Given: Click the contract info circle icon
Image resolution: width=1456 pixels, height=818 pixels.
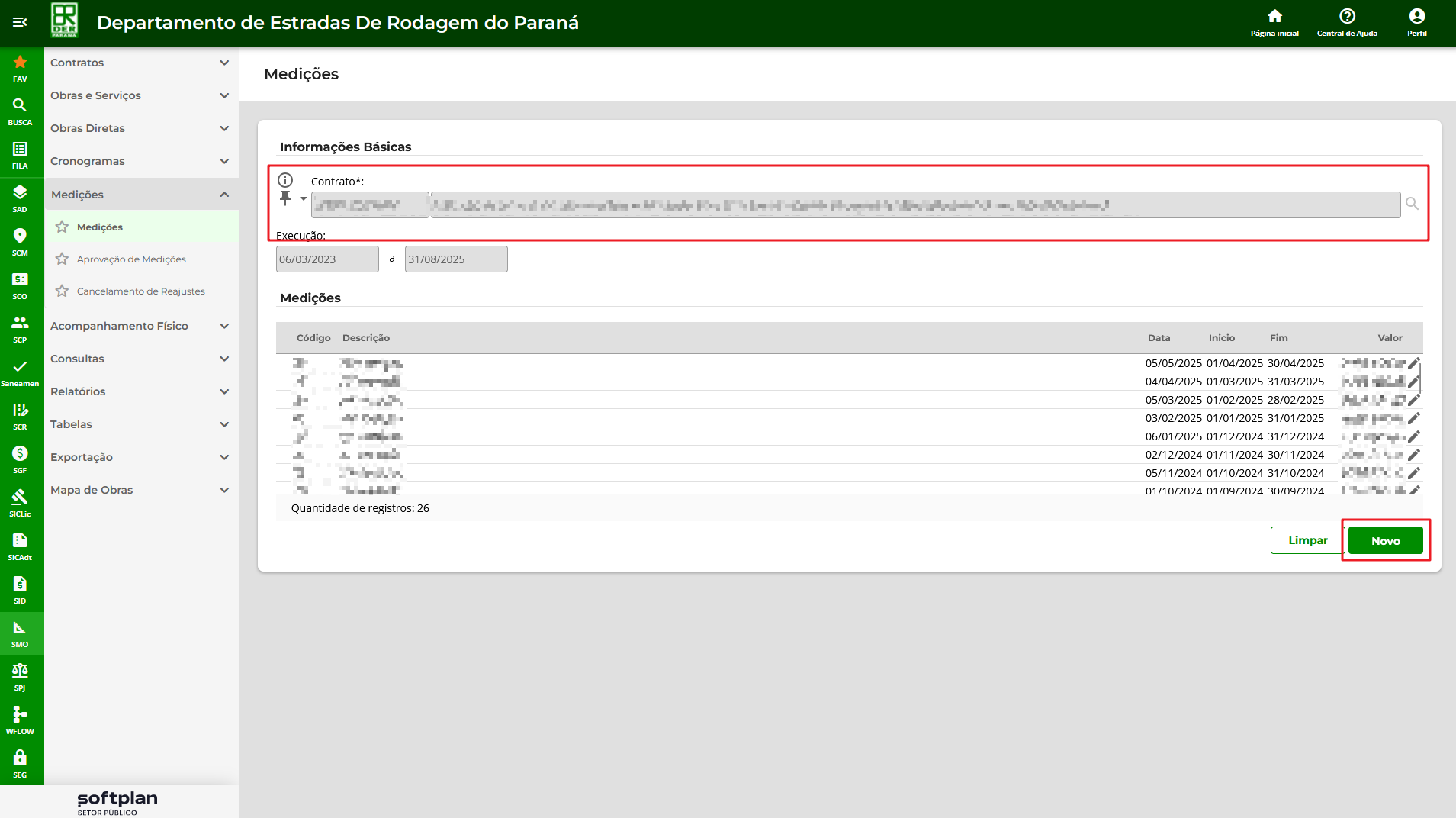Looking at the screenshot, I should pos(285,180).
